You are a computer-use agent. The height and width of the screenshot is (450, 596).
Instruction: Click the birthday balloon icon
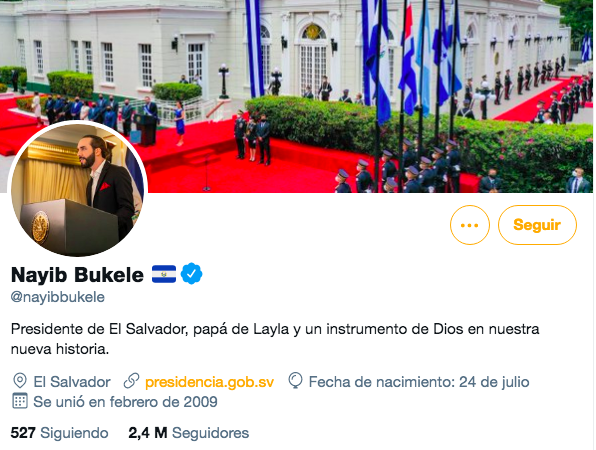coord(295,381)
